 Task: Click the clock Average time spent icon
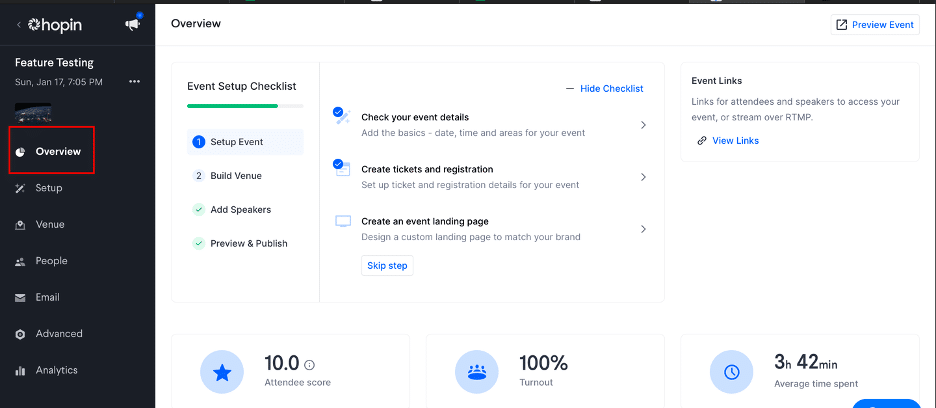(x=731, y=372)
